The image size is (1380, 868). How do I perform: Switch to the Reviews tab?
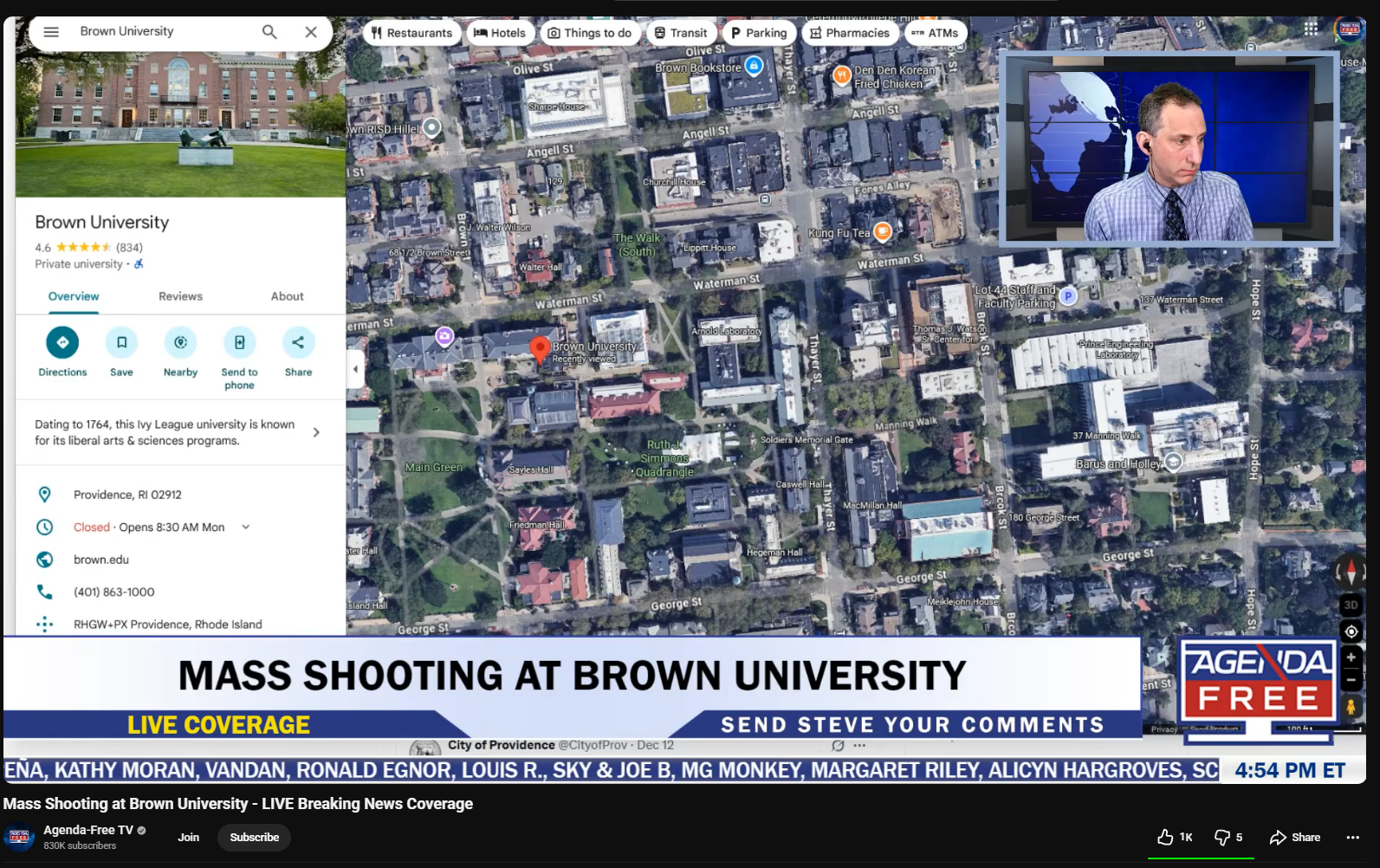[180, 296]
